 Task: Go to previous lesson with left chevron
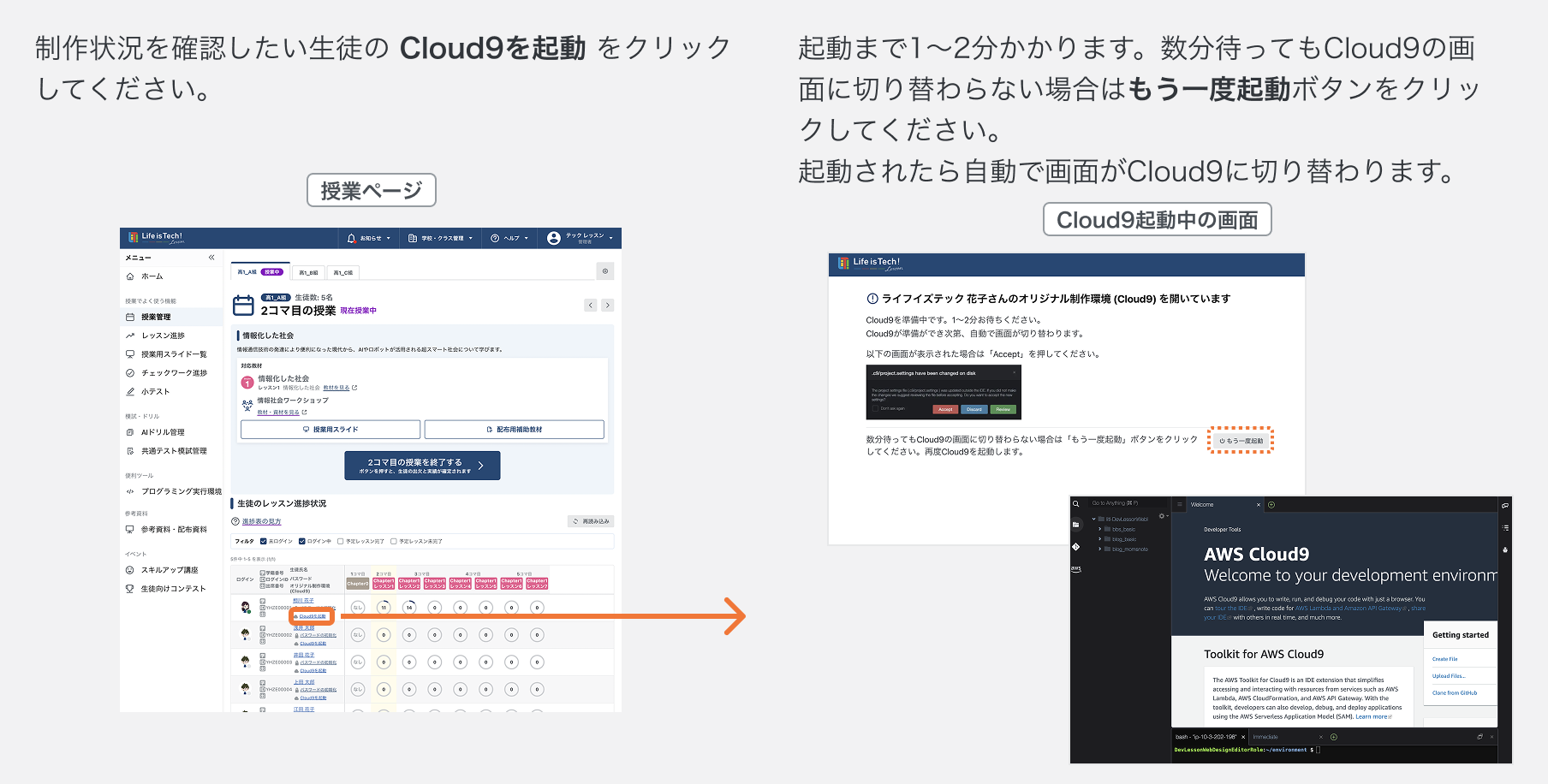pos(591,305)
